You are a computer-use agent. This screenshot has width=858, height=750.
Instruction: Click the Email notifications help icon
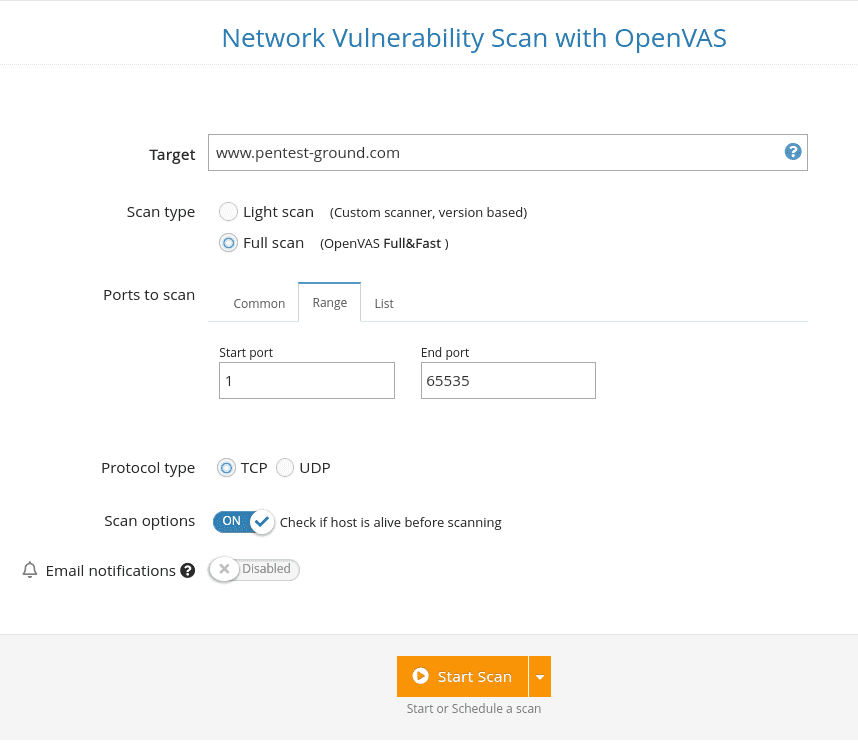pyautogui.click(x=187, y=570)
